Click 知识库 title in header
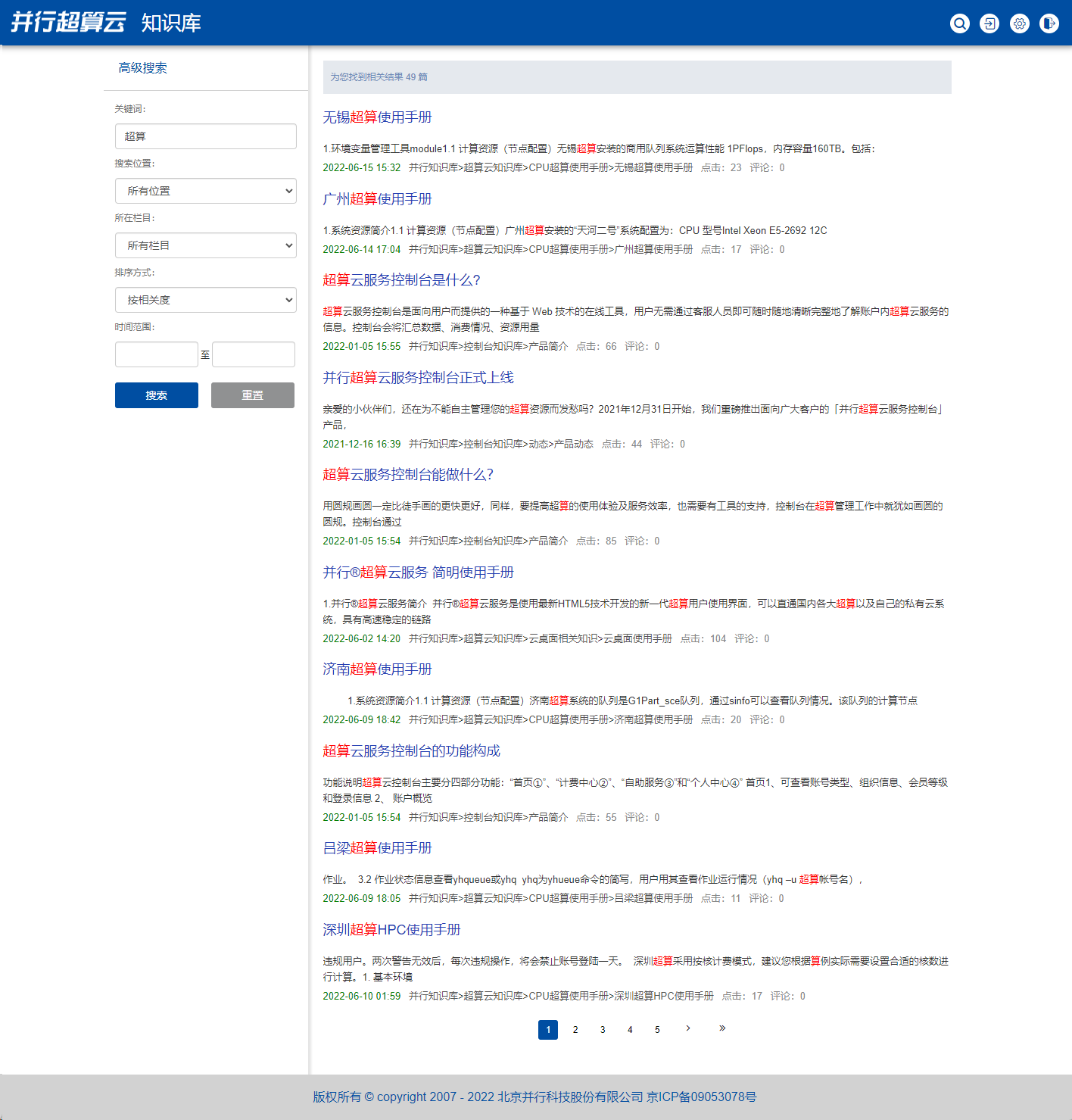 pos(171,23)
